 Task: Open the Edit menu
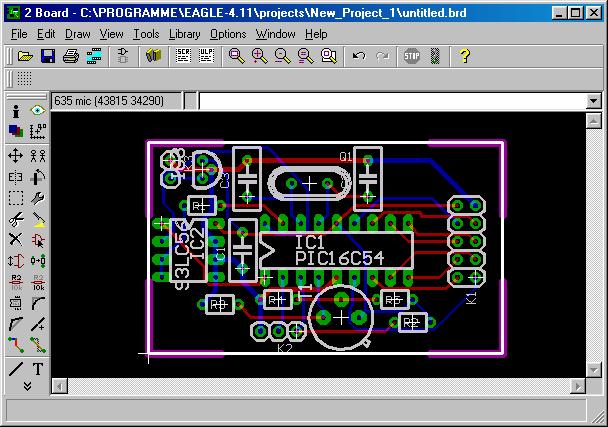point(46,34)
